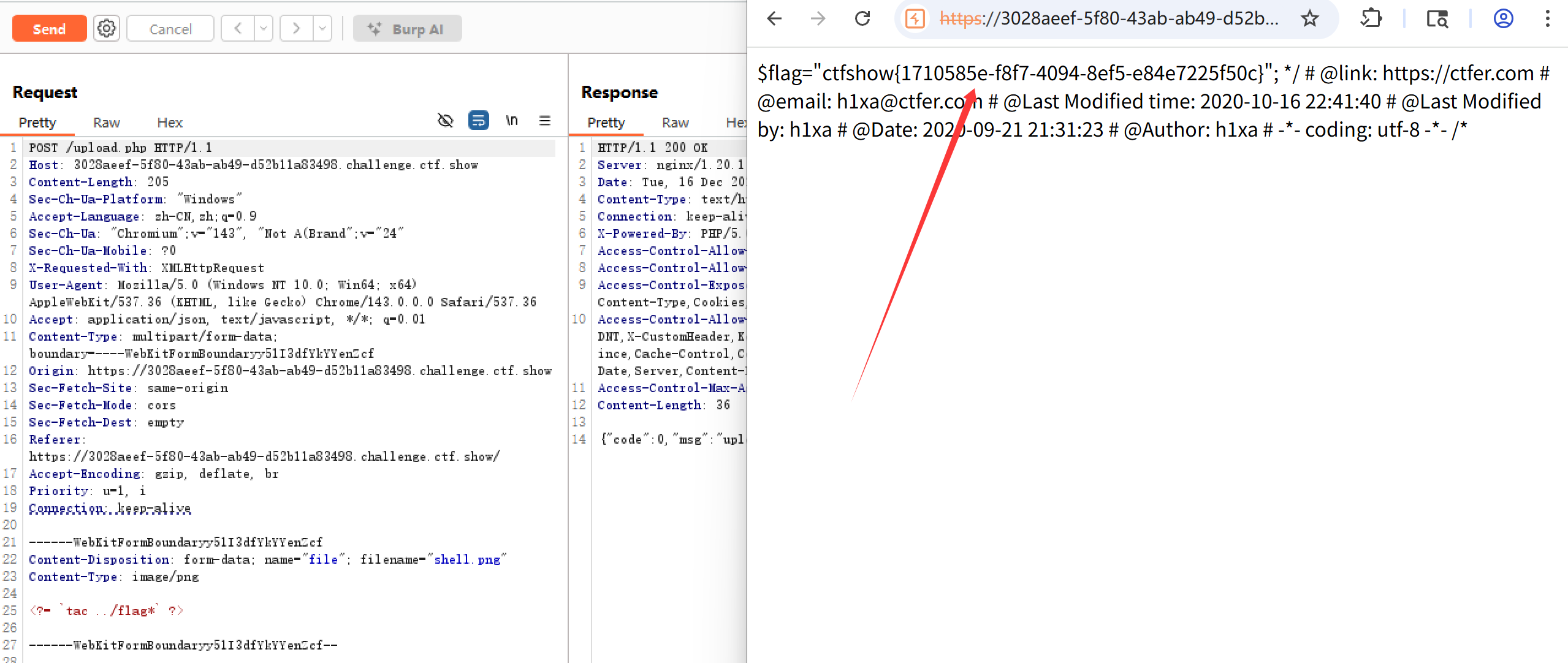Reload the browser page
This screenshot has width=1568, height=663.
pos(862,18)
